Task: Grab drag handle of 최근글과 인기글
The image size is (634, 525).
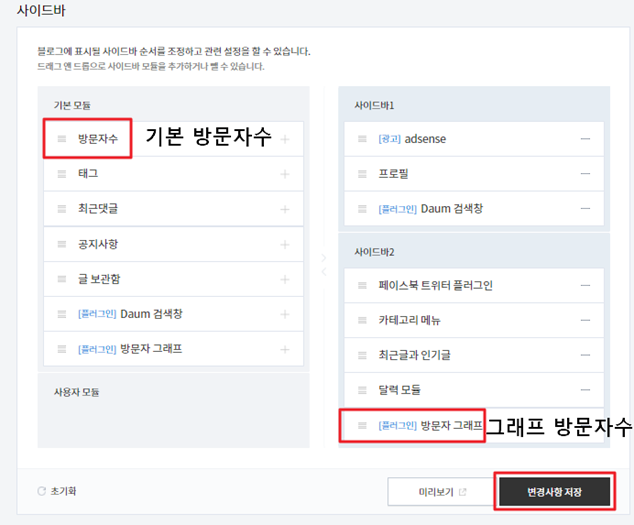Action: [362, 355]
